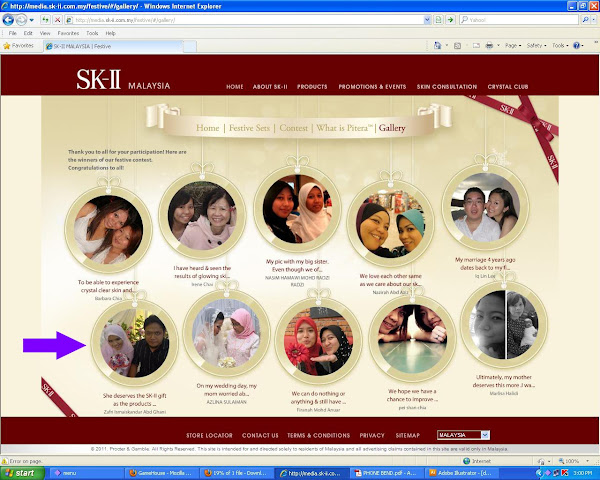Screen dimensions: 600x480
Task: Open the Edit menu
Action: tap(28, 33)
